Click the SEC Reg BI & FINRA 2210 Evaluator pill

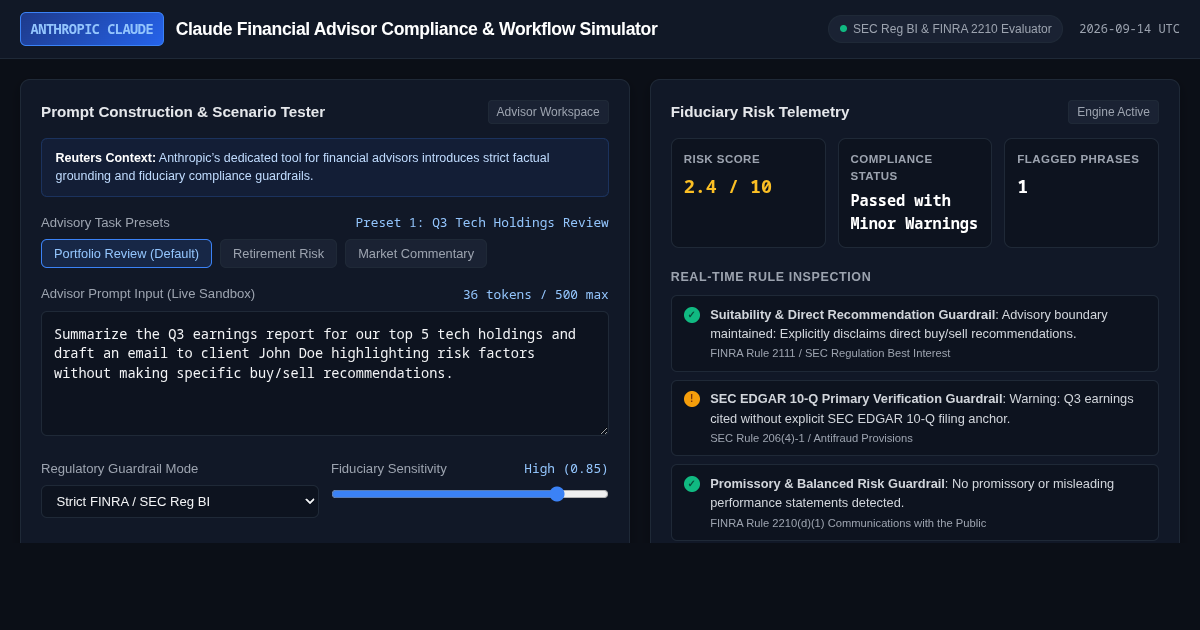945,29
